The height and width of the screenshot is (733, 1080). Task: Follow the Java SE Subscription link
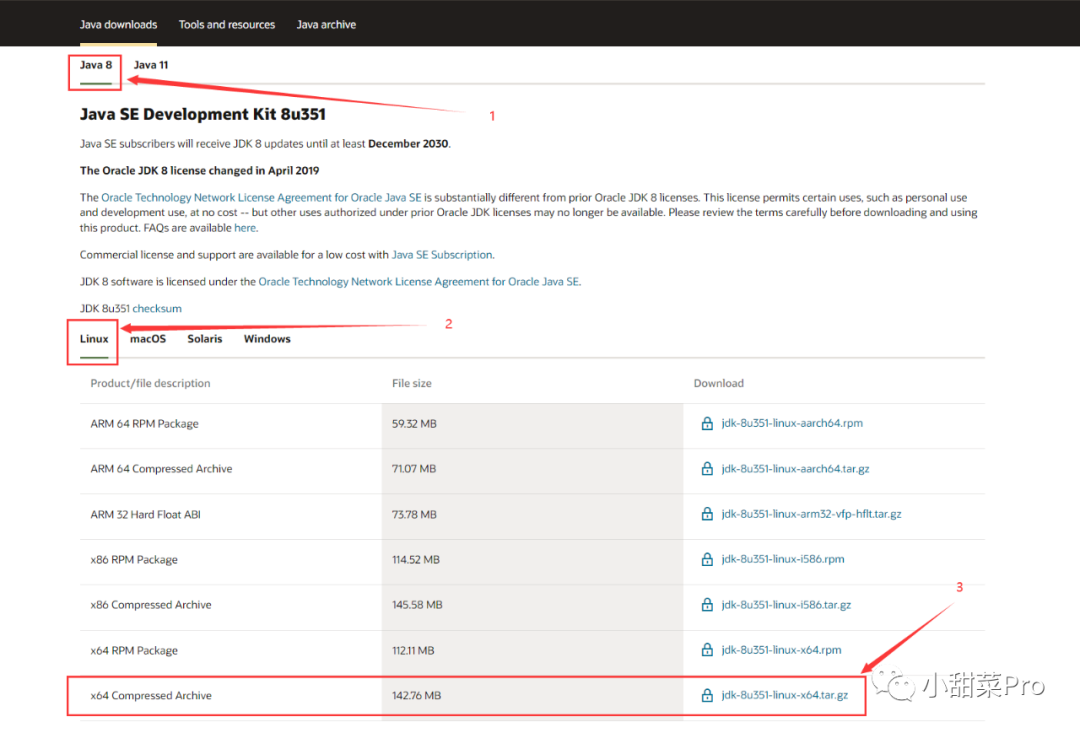(x=442, y=255)
